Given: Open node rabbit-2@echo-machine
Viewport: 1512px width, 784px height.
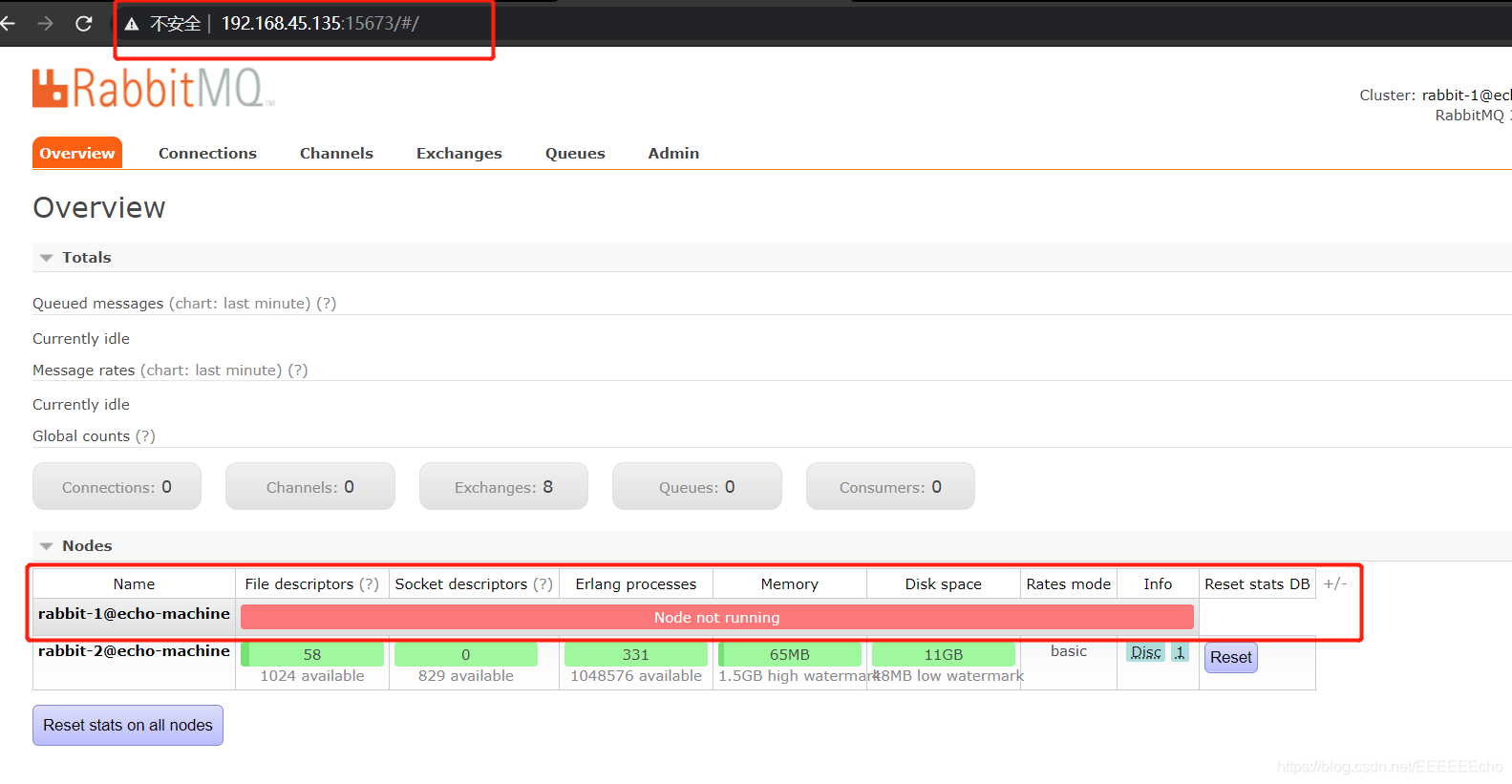Looking at the screenshot, I should (134, 650).
